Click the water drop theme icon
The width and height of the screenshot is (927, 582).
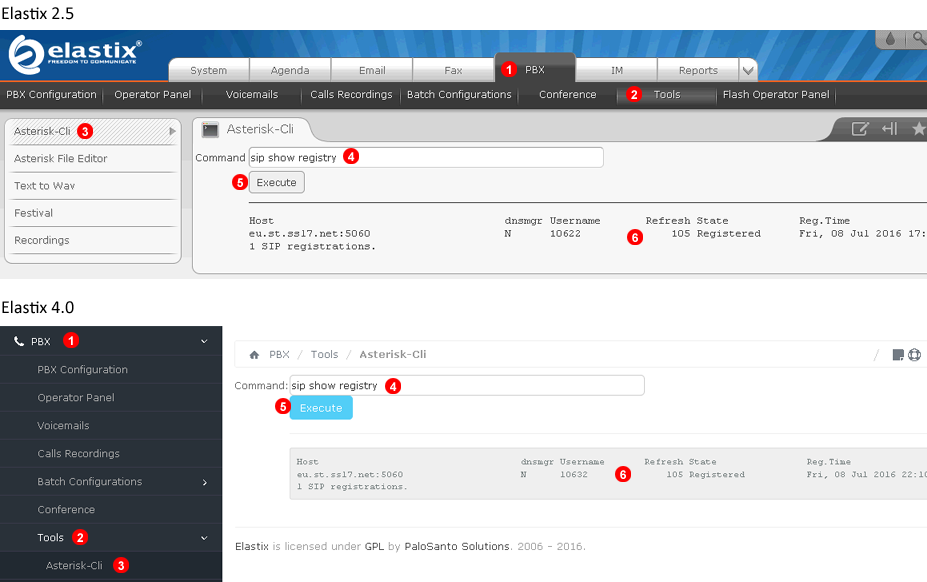coord(890,39)
